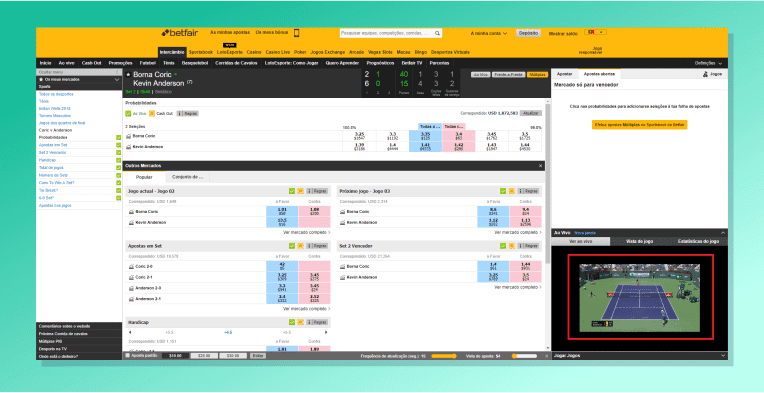Open Ver mercado completo under Apostas em Set

point(306,309)
